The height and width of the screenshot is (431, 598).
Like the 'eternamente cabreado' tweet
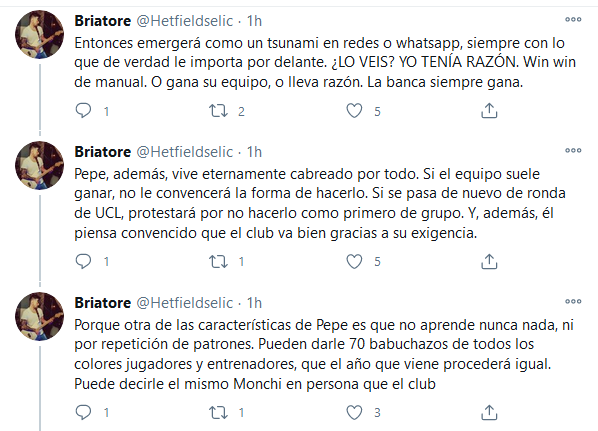point(354,261)
